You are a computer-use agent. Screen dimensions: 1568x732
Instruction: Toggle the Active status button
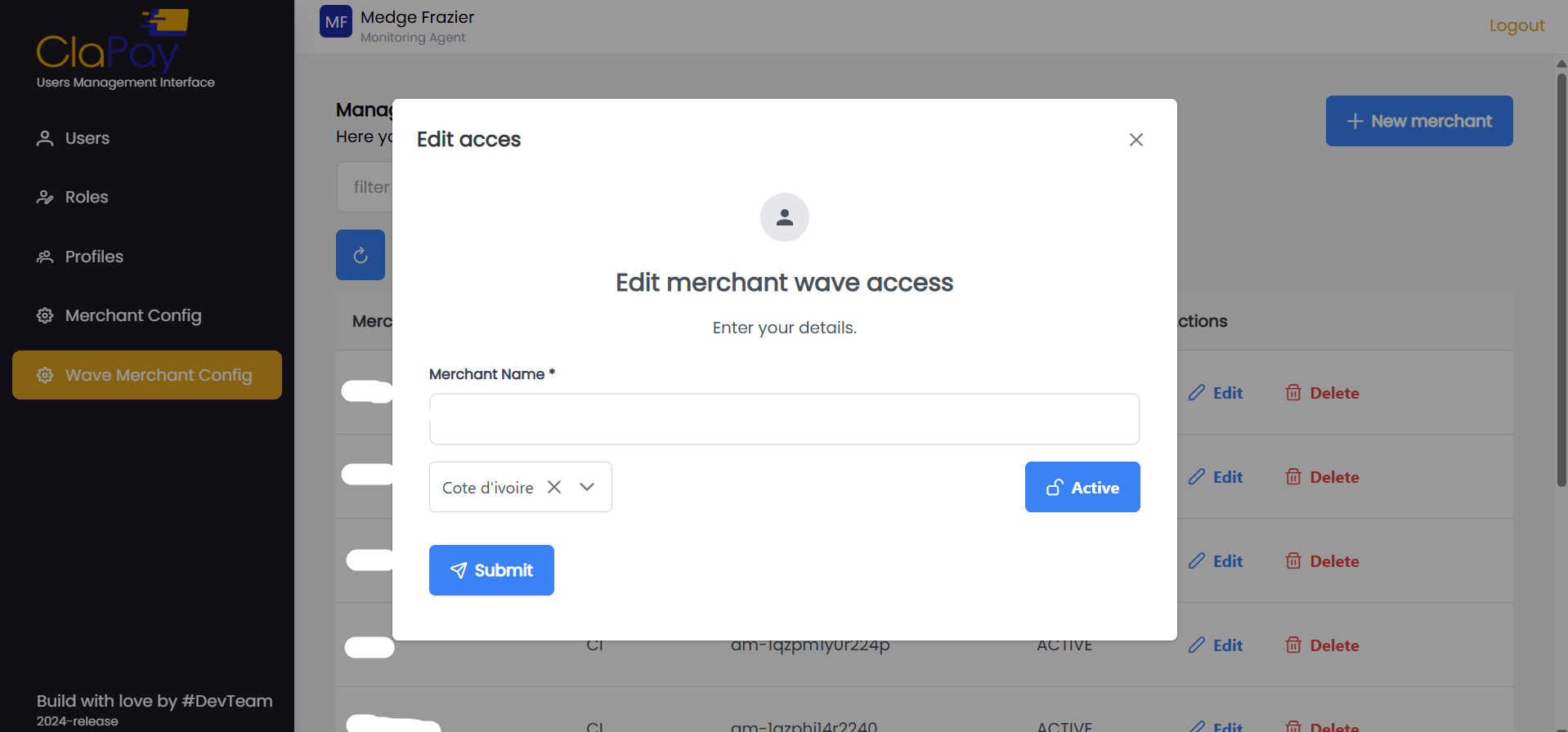tap(1082, 487)
